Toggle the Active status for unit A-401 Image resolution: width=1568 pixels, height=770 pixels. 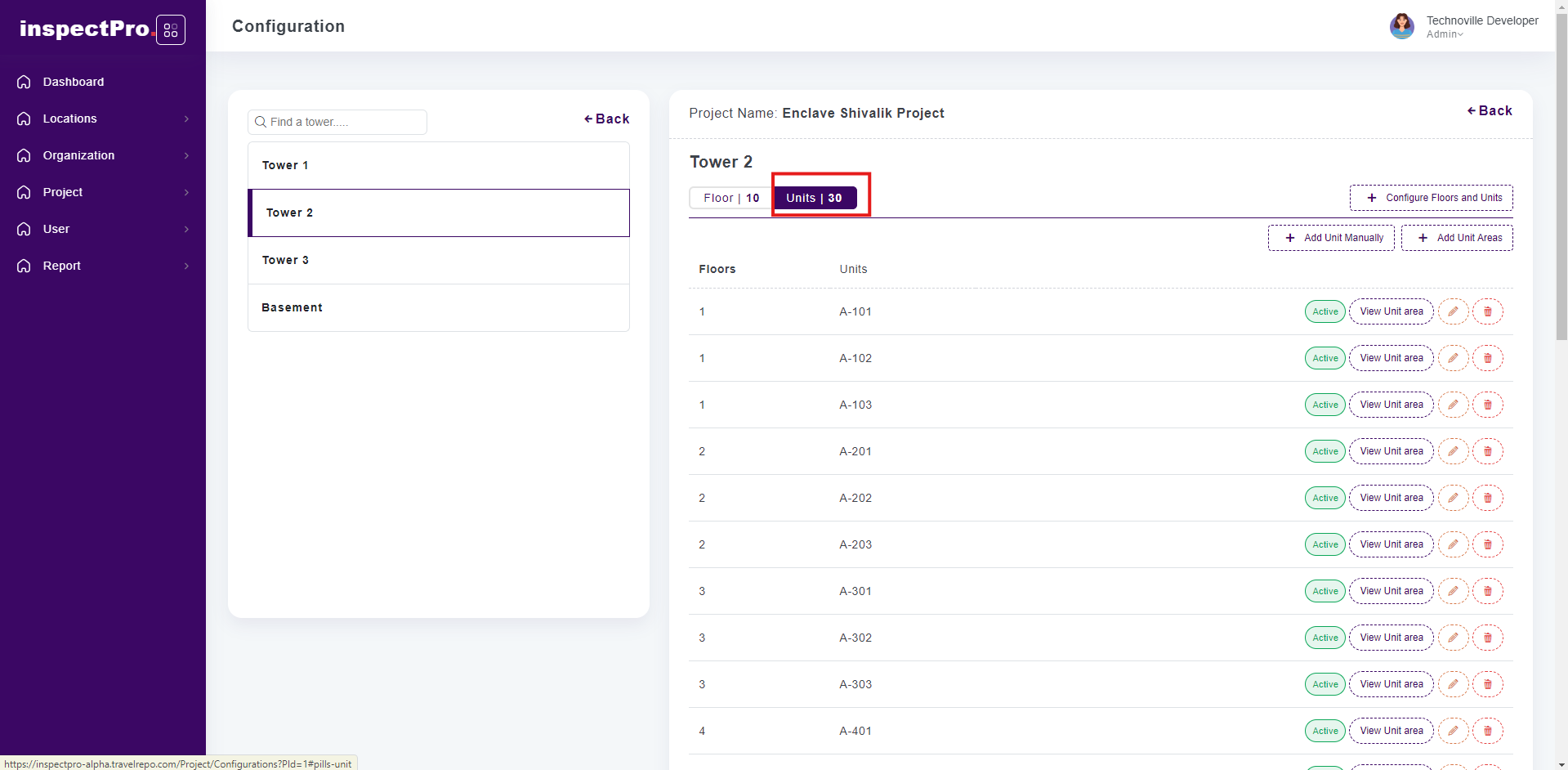(1325, 731)
